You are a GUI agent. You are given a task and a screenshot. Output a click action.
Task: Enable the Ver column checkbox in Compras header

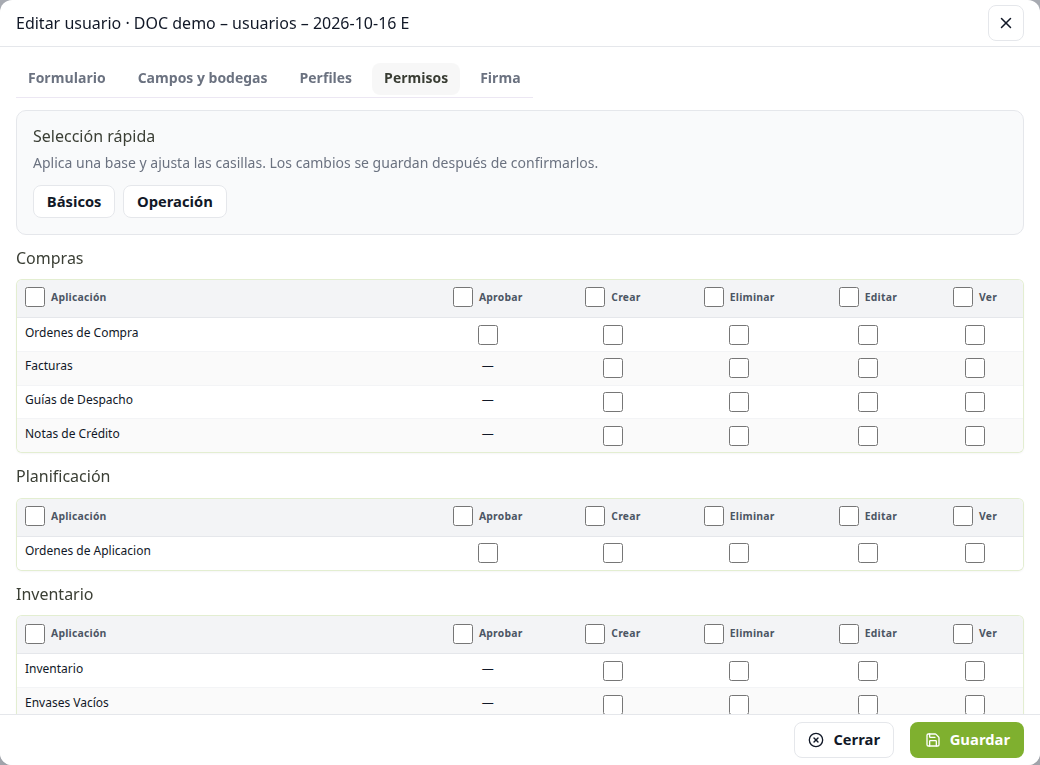pos(963,297)
